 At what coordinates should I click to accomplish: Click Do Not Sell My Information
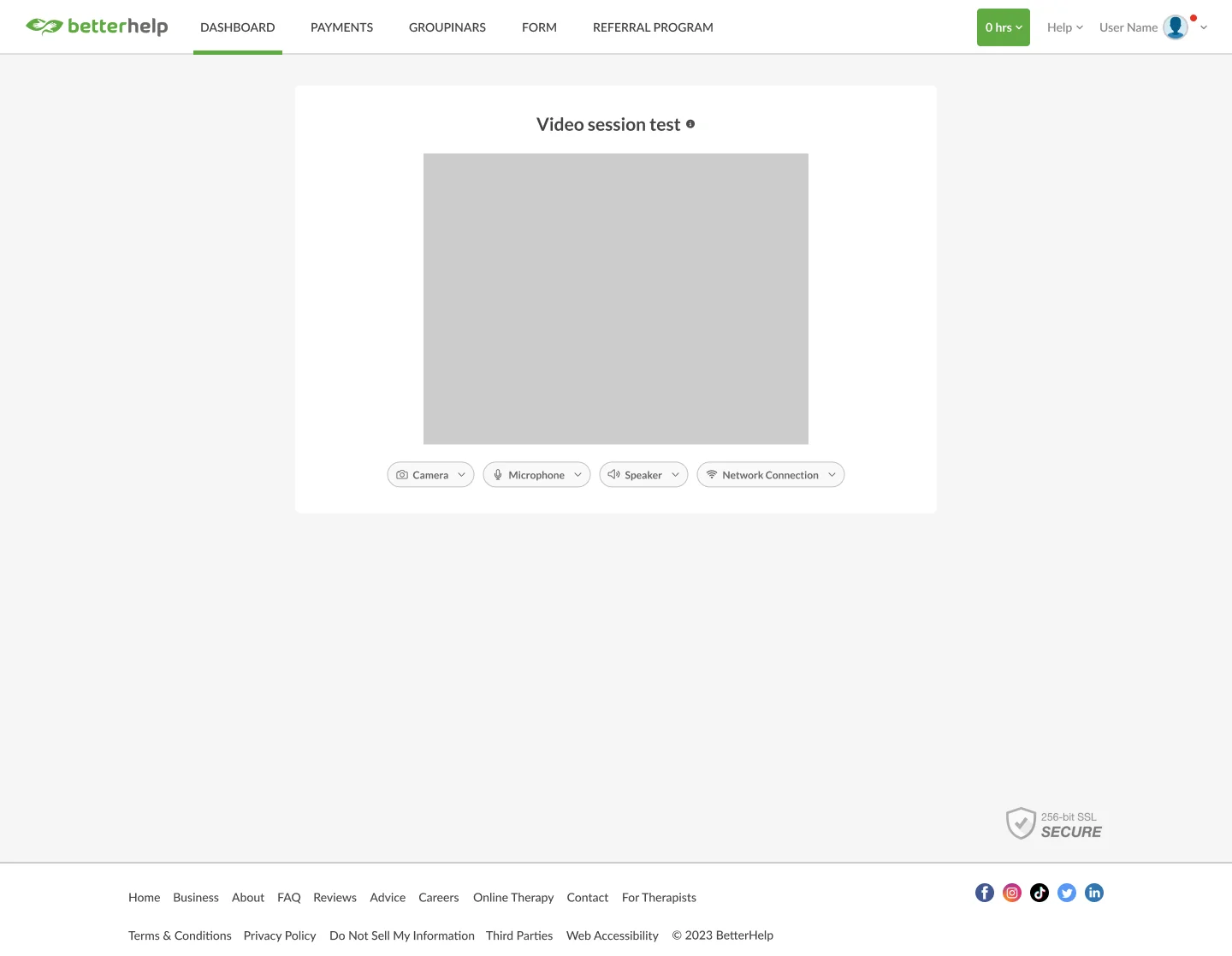[402, 935]
